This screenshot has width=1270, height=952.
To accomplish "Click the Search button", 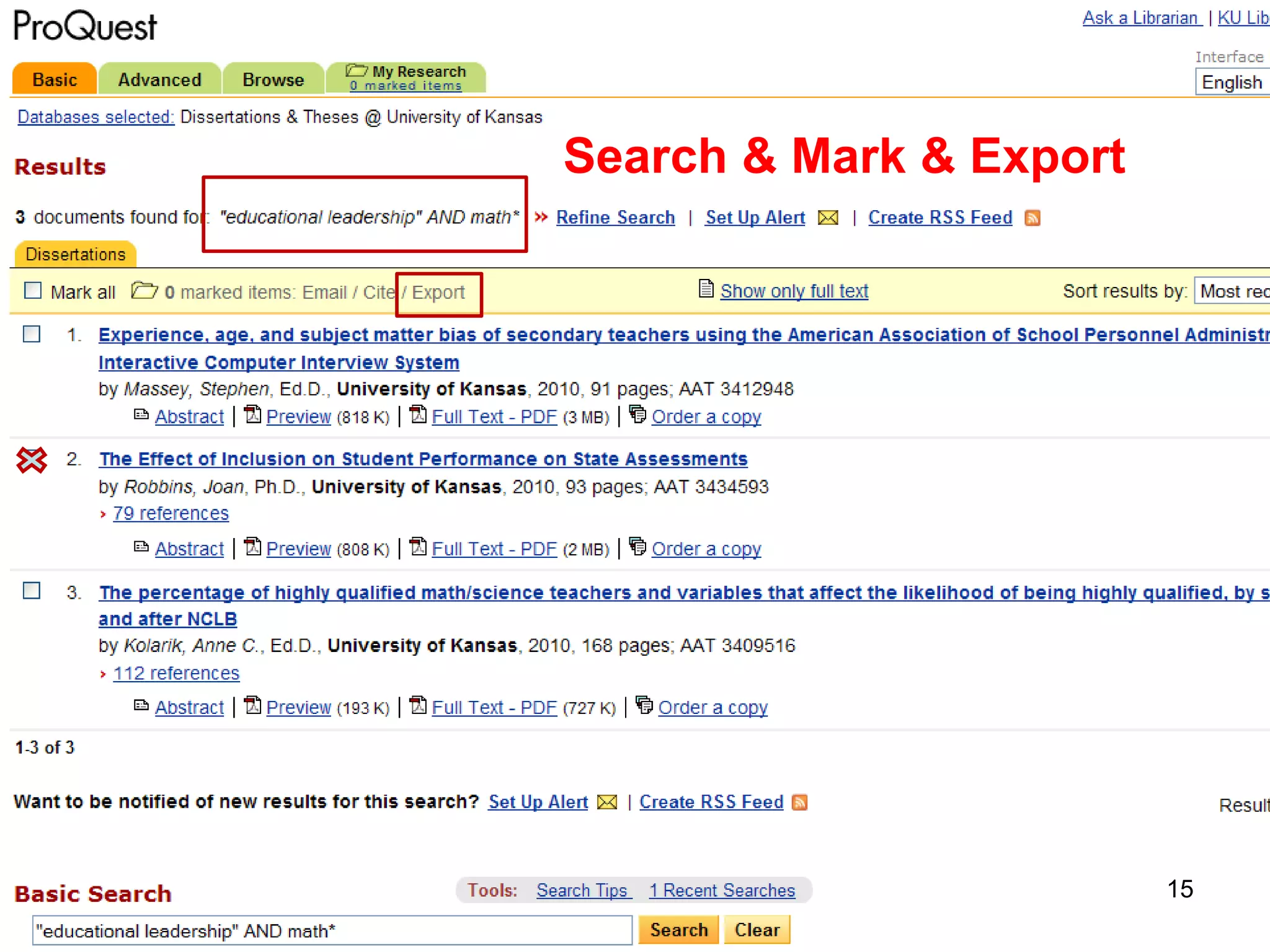I will click(678, 930).
